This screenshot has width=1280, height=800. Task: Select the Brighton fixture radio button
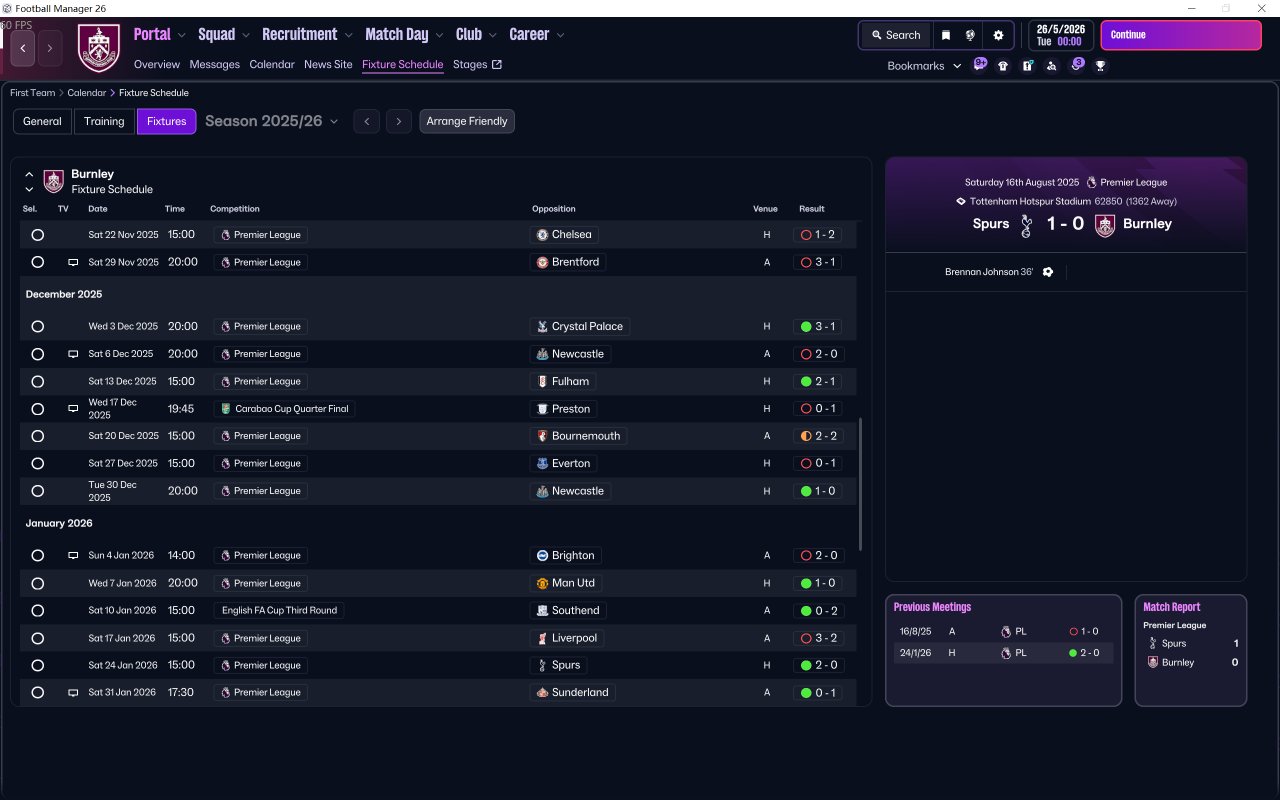38,556
